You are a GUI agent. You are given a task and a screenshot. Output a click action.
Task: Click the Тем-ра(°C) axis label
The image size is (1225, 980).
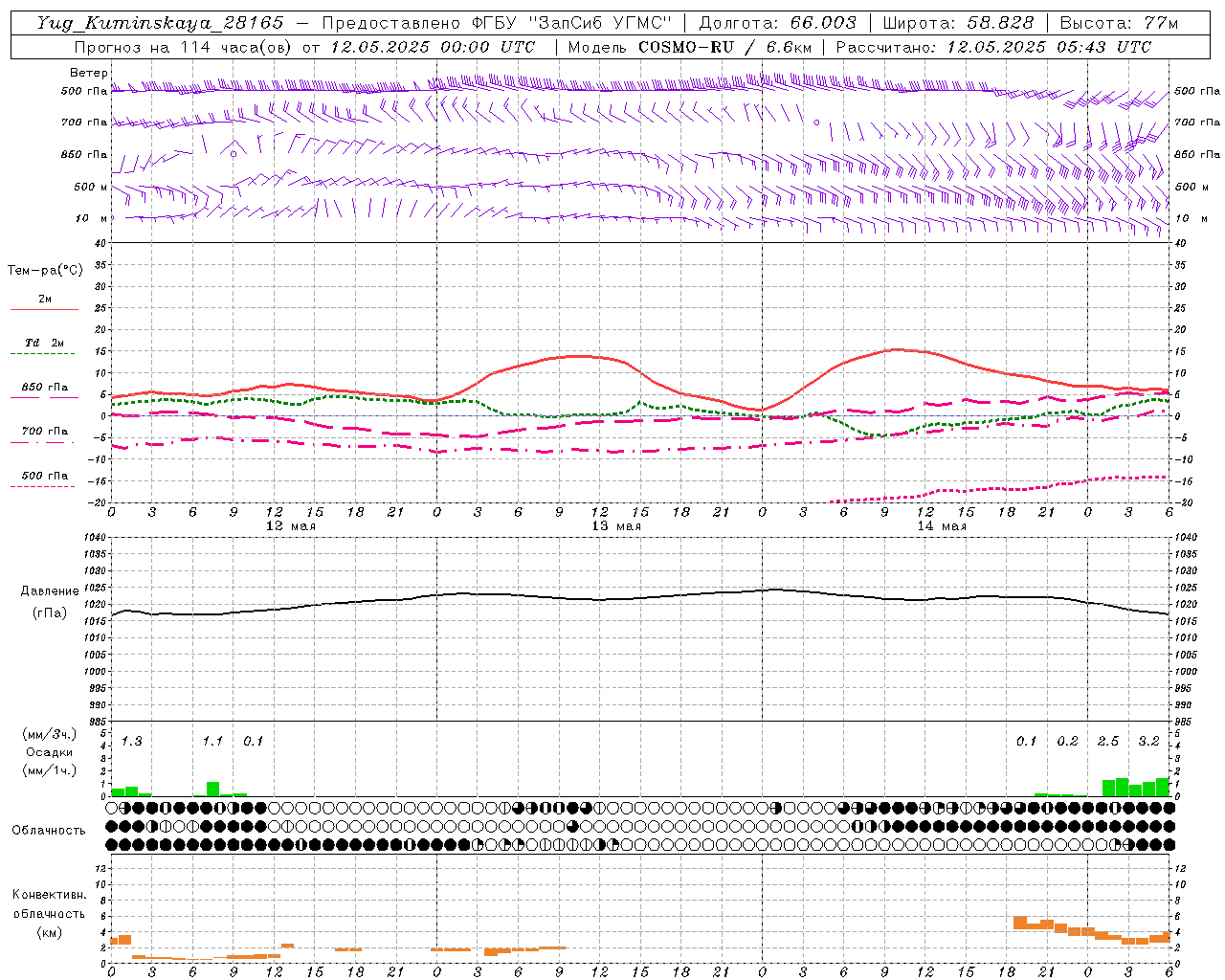point(45,271)
